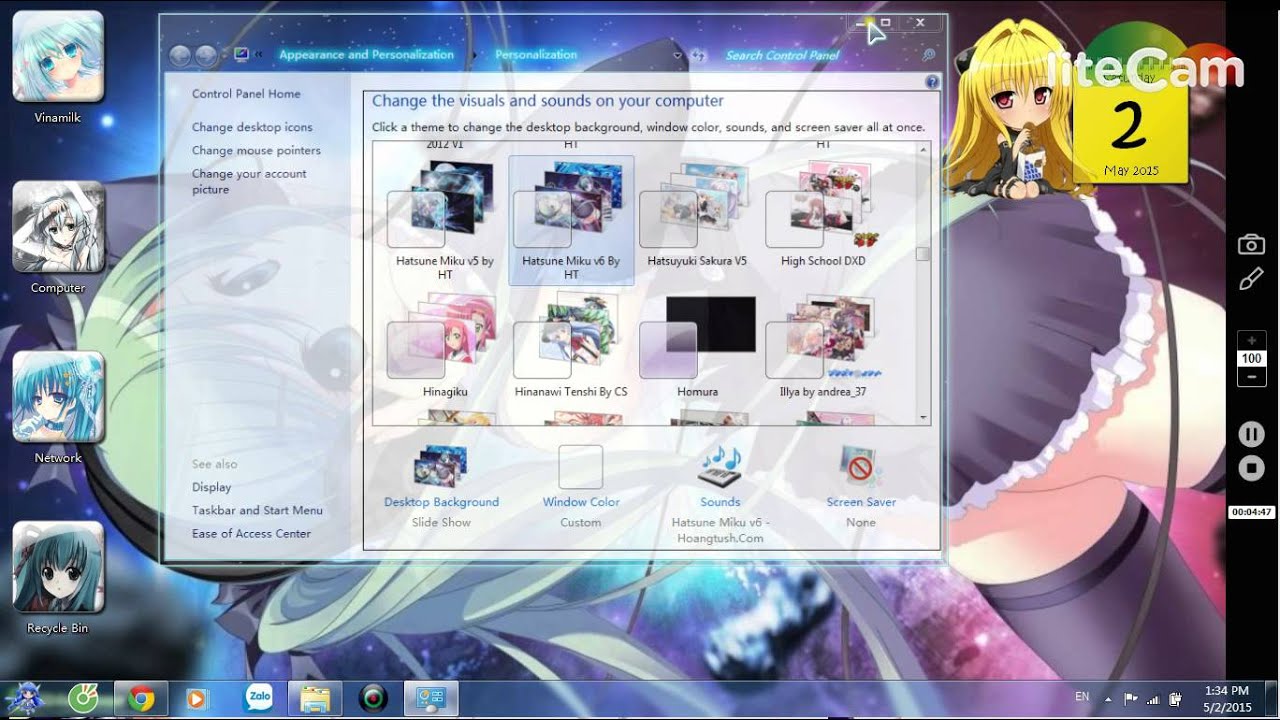Pick the Homura theme
This screenshot has width=1280, height=720.
point(697,345)
